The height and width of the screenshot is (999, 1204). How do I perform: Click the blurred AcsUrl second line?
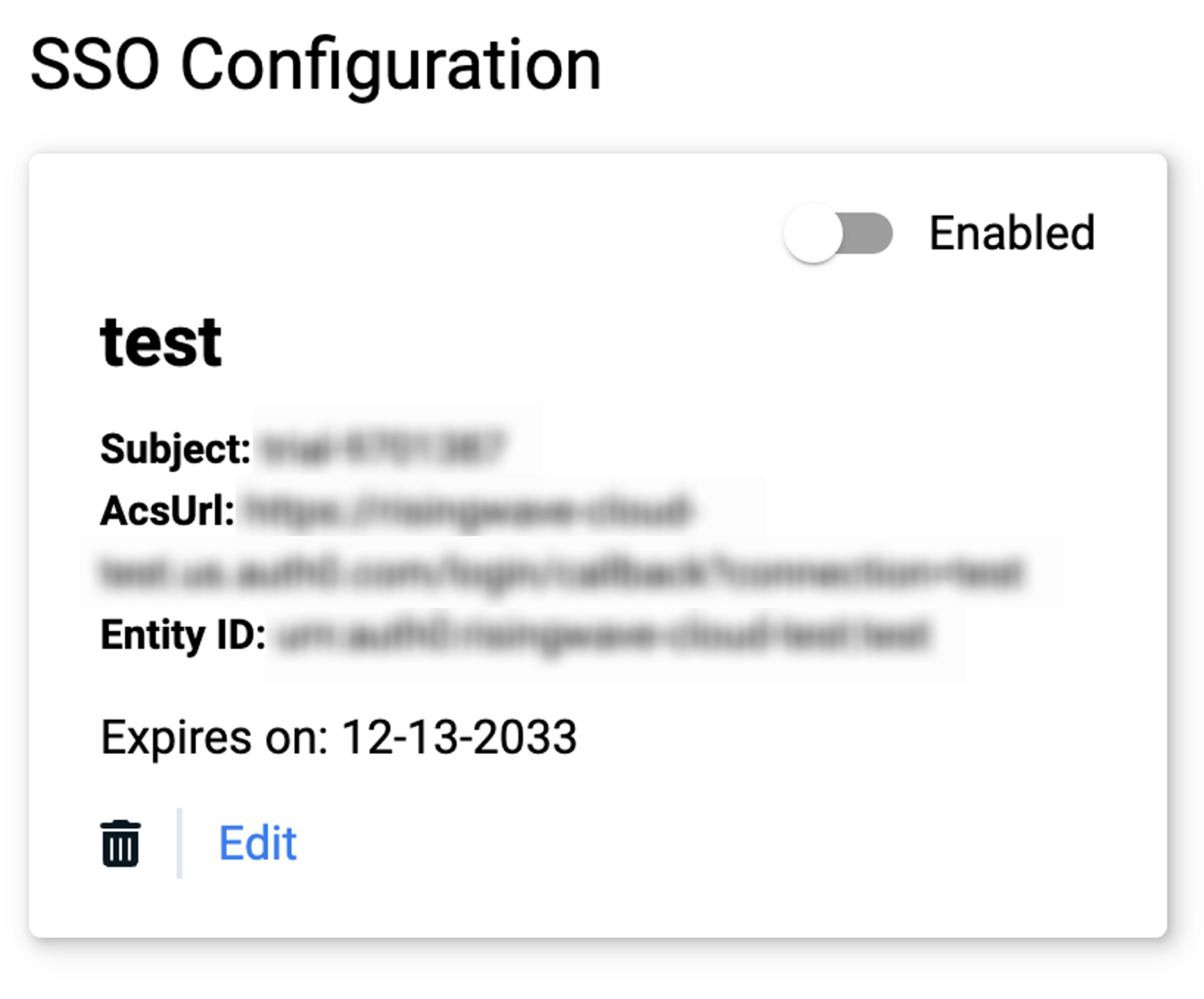[x=562, y=572]
